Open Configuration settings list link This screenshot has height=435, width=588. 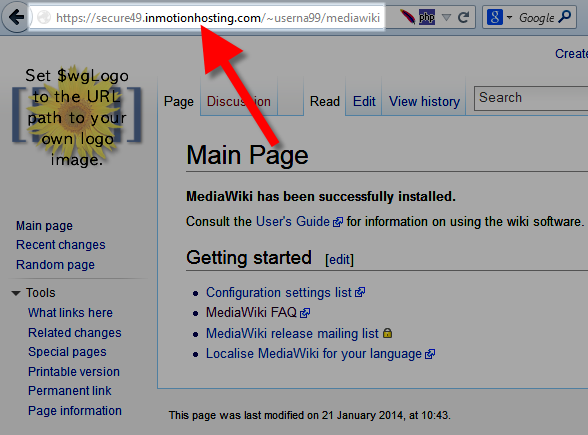(x=279, y=292)
